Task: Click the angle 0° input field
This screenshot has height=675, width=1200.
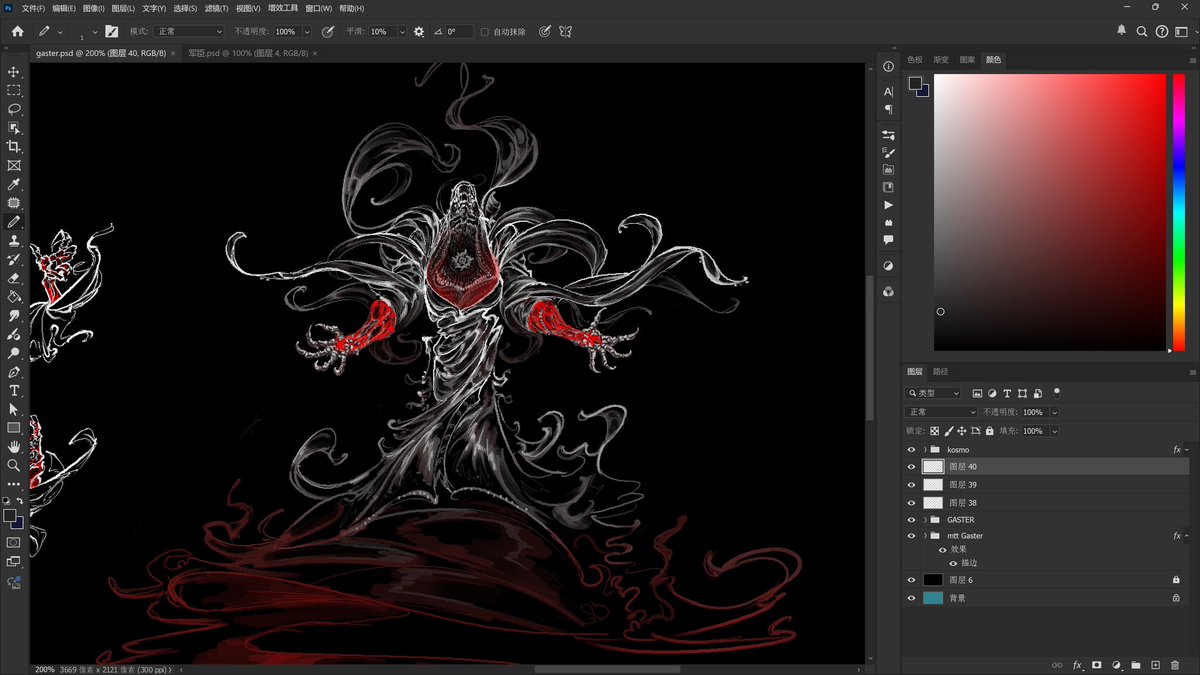Action: 459,32
